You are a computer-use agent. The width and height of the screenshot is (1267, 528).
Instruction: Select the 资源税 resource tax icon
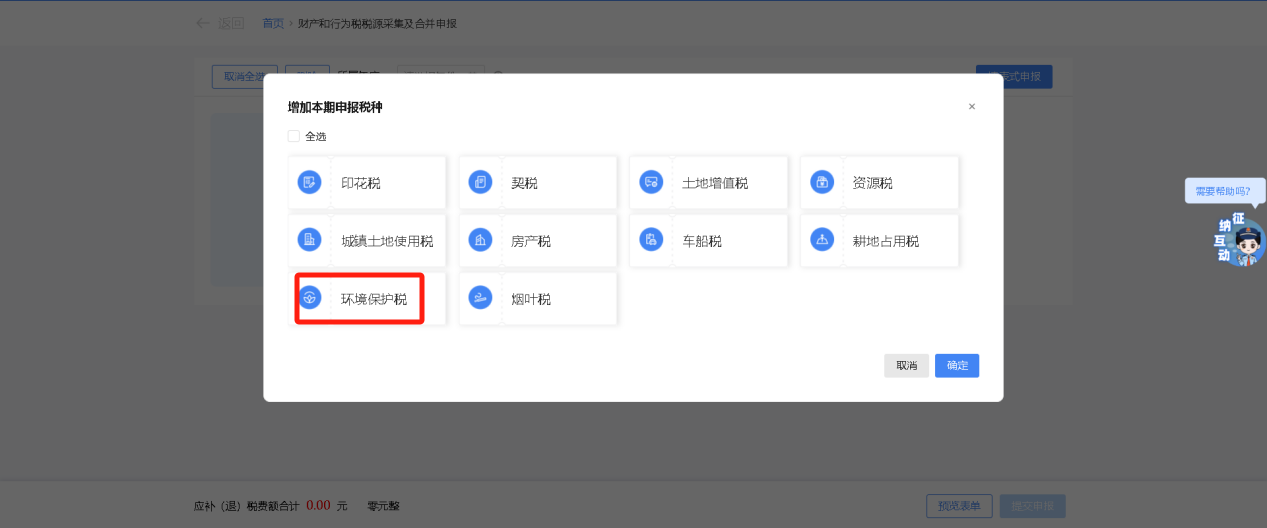(x=822, y=182)
